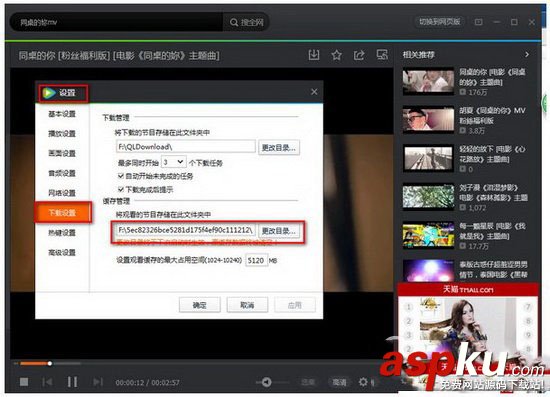This screenshot has height=397, width=550.
Task: Click the 5120 MB cache size field
Action: pyautogui.click(x=256, y=261)
